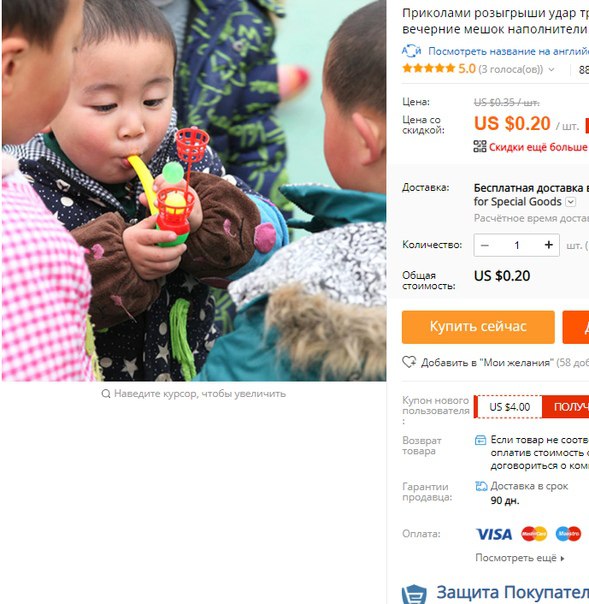The height and width of the screenshot is (604, 589).
Task: Open 'Посмотреть название на английском' link
Action: (x=508, y=51)
